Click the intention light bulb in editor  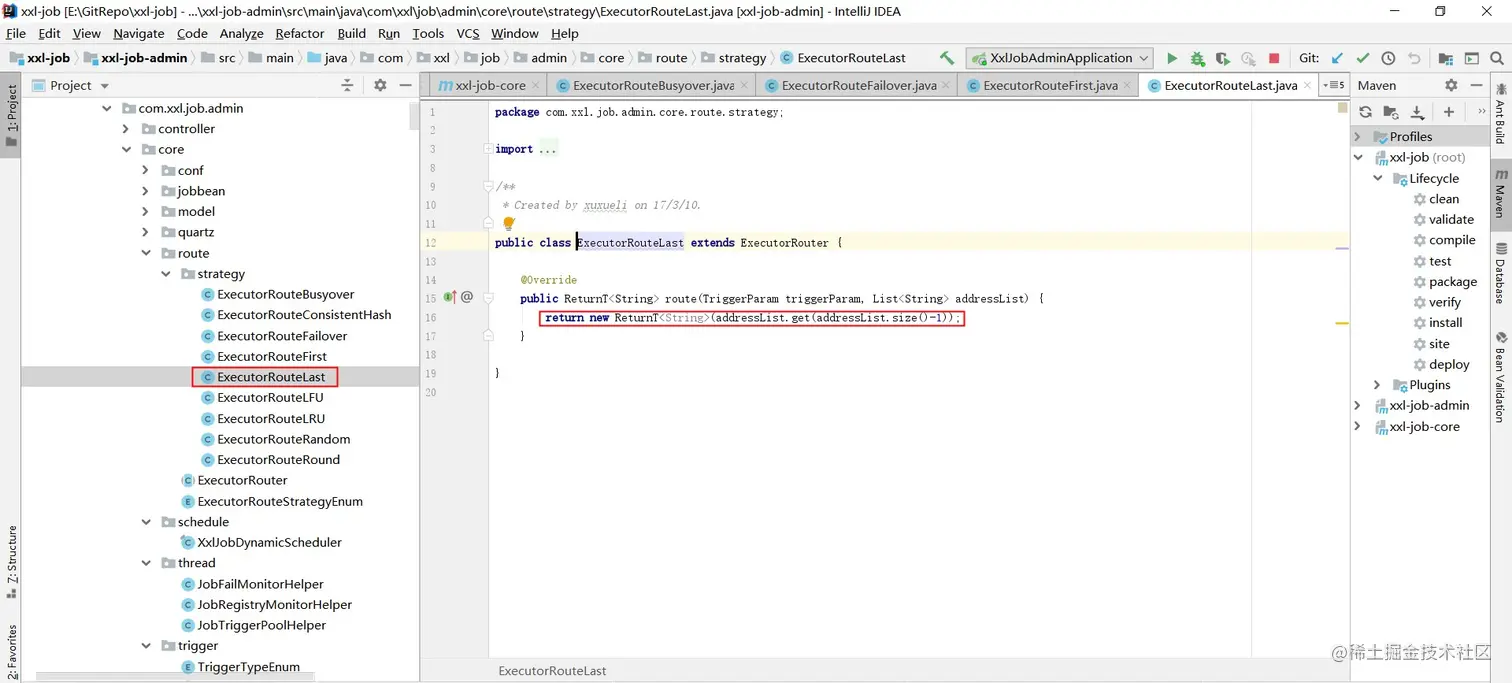508,224
